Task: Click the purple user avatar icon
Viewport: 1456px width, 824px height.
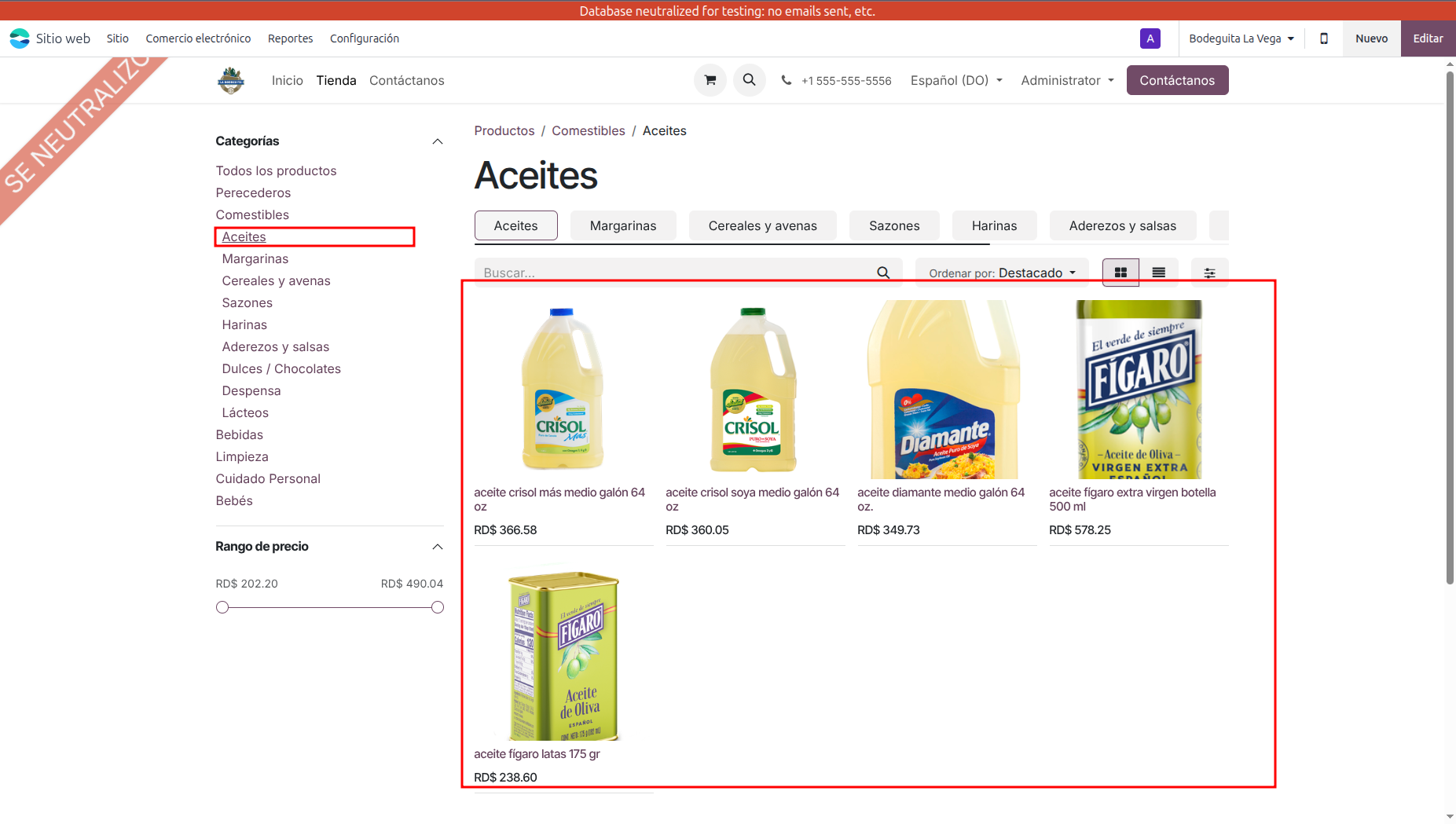Action: point(1150,38)
